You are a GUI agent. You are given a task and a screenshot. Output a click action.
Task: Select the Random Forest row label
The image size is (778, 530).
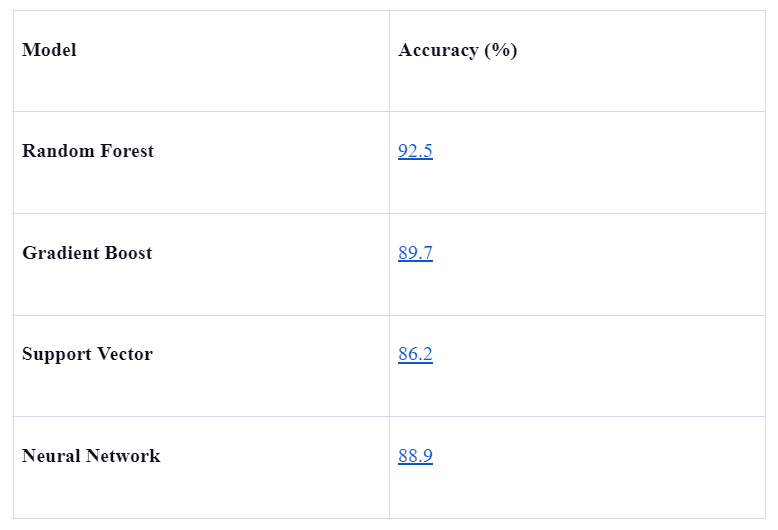pos(88,152)
